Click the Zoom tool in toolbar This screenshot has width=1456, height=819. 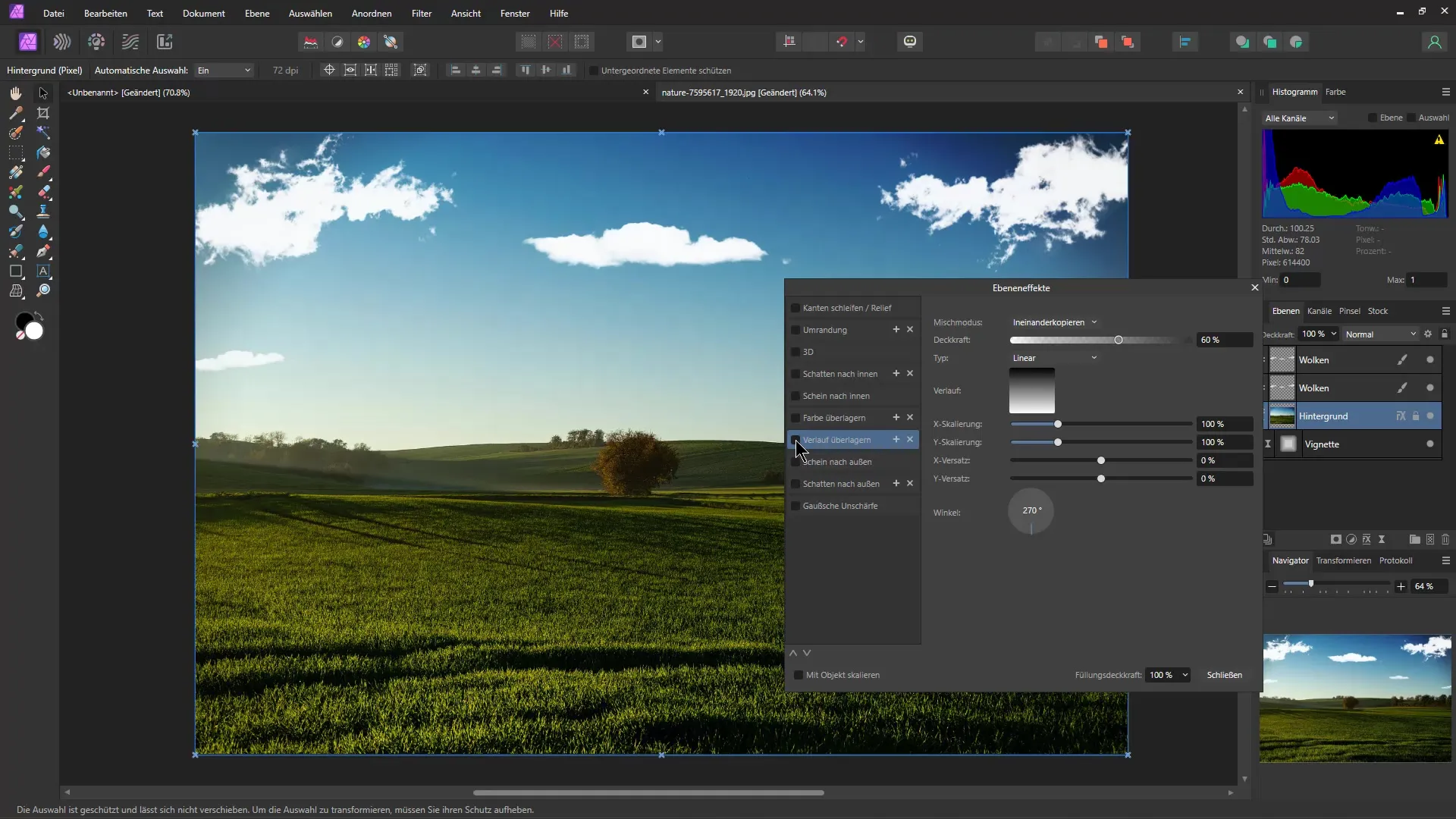point(43,290)
